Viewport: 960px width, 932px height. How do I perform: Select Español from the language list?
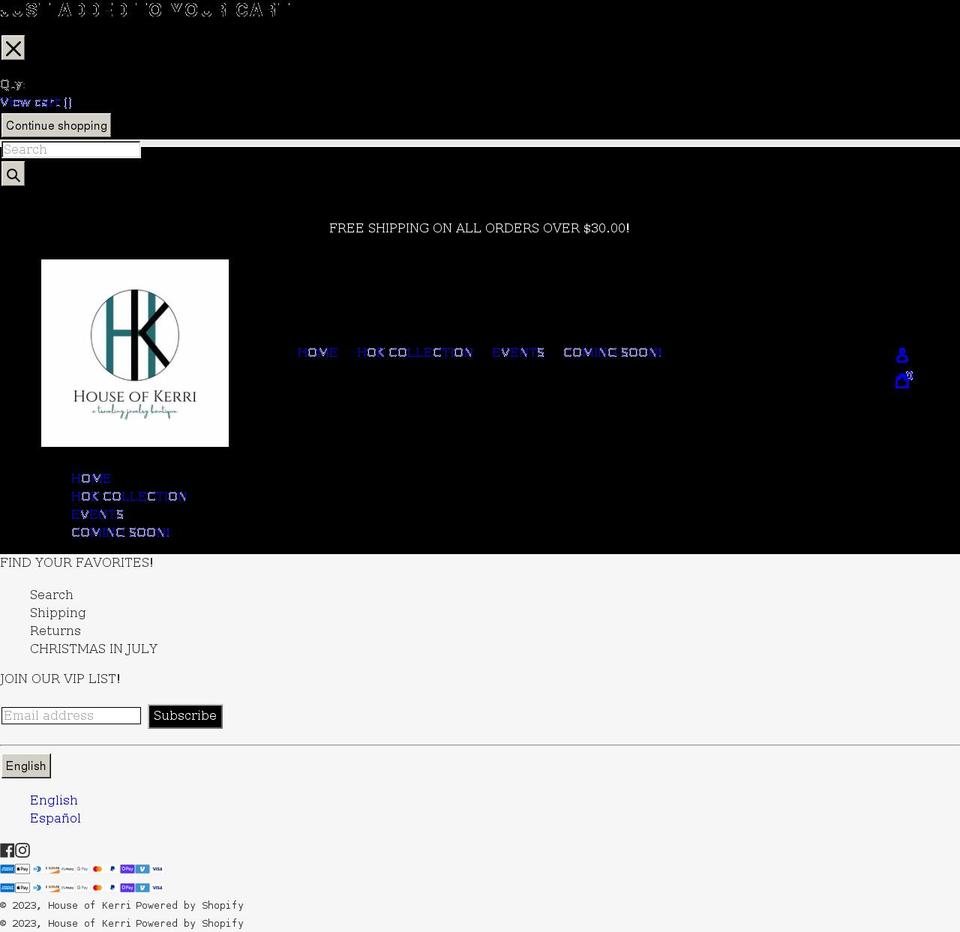[x=55, y=818]
